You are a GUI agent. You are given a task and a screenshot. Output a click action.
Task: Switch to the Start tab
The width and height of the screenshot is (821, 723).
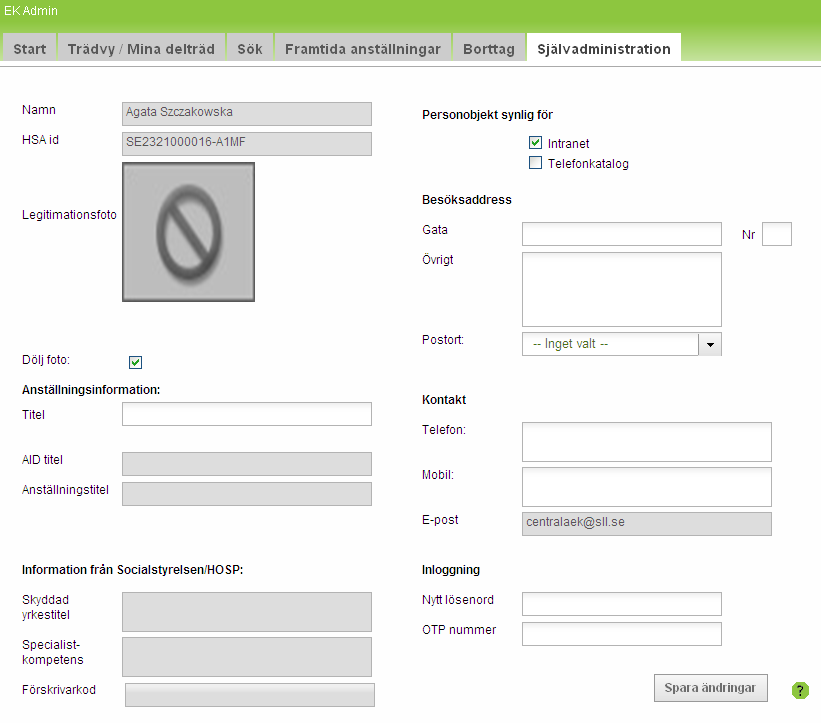pos(30,49)
